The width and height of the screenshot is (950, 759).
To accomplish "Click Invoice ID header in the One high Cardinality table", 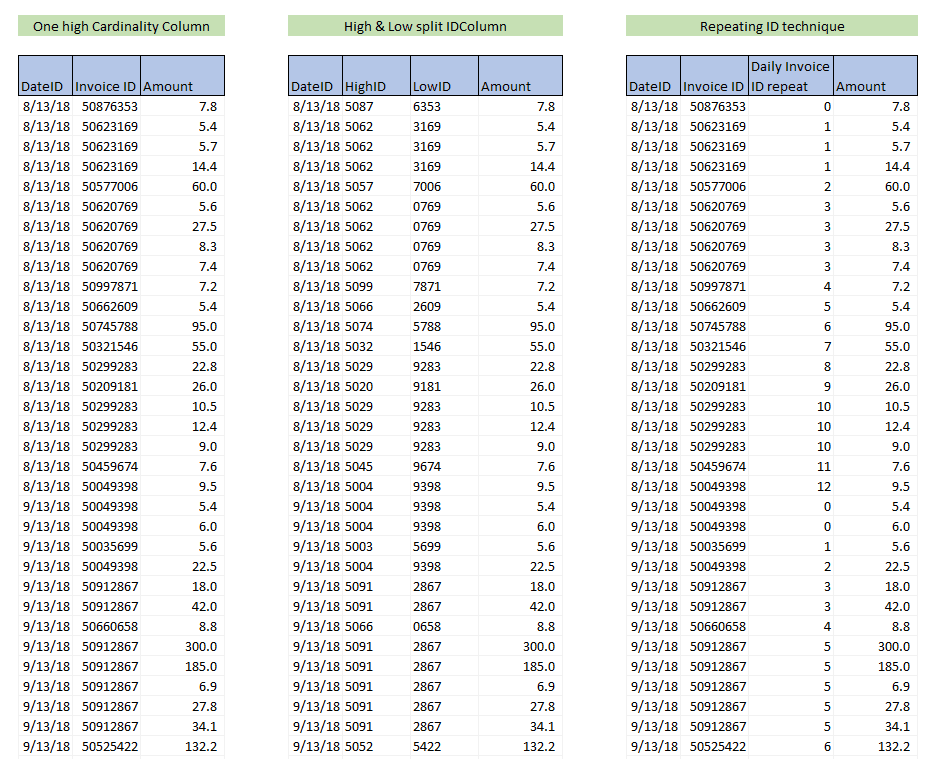I will 106,76.
